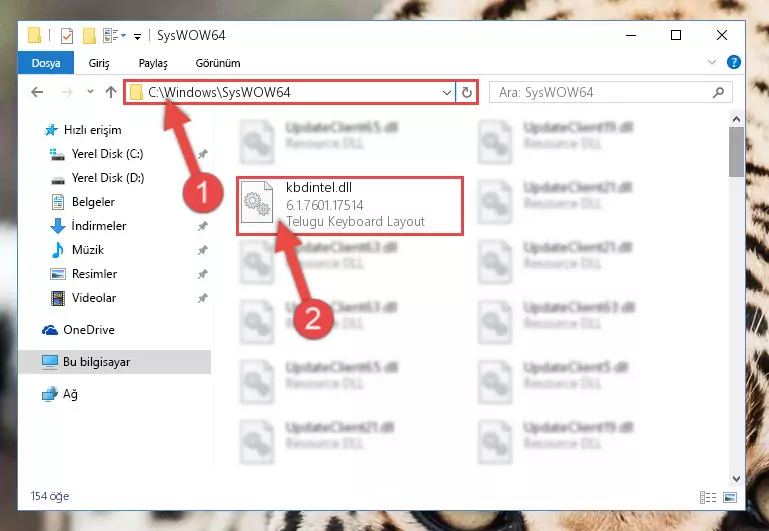
Task: Open İndirmeler folder in sidebar
Action: click(x=99, y=226)
